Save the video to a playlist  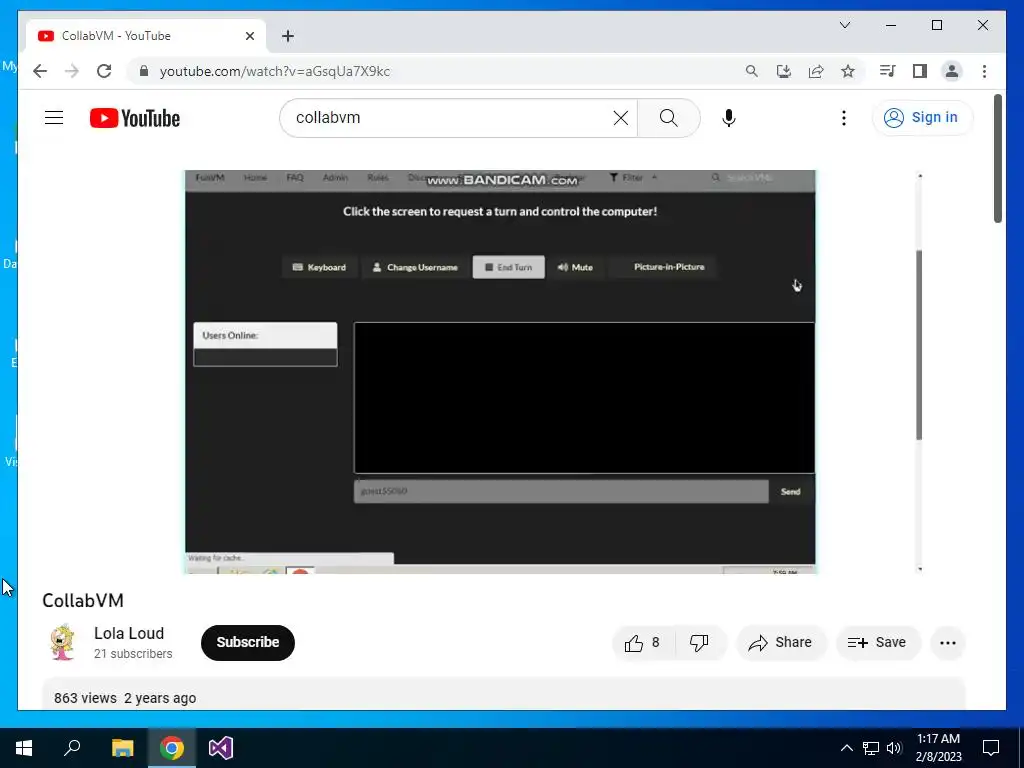pyautogui.click(x=877, y=643)
